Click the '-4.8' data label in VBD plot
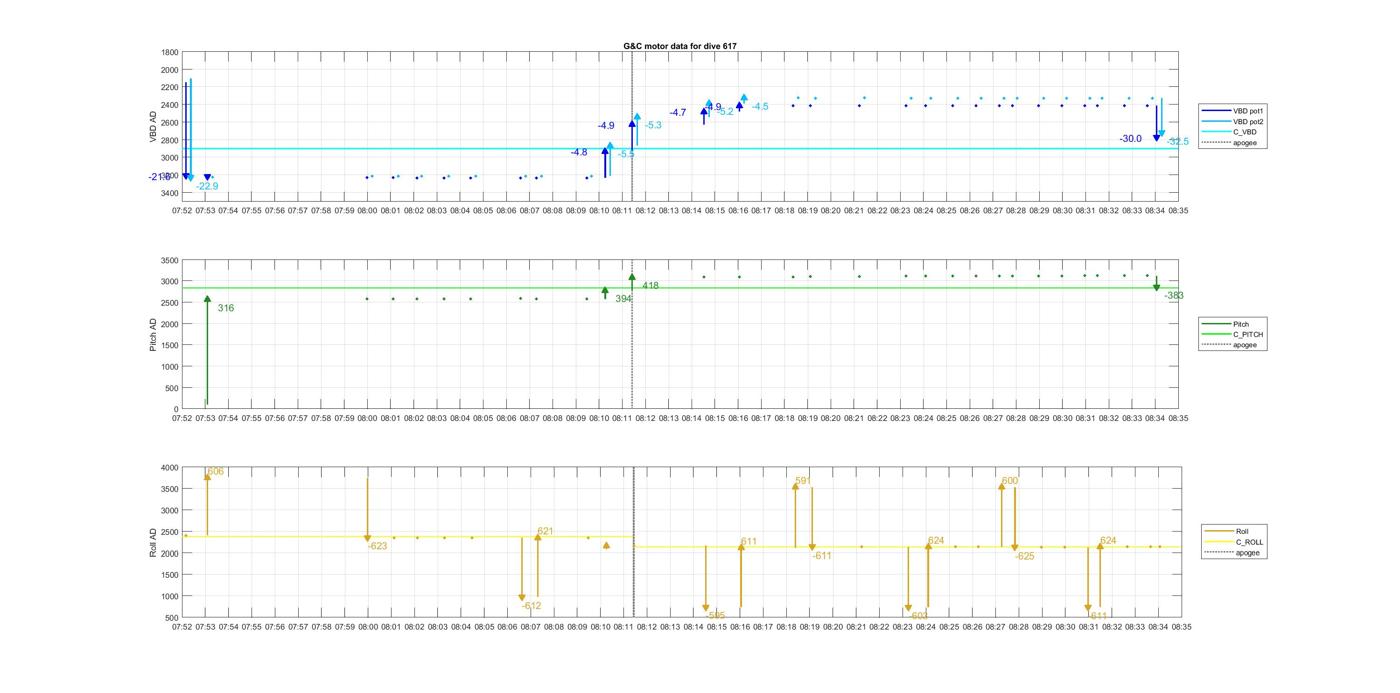This screenshot has width=1400, height=693. [579, 153]
